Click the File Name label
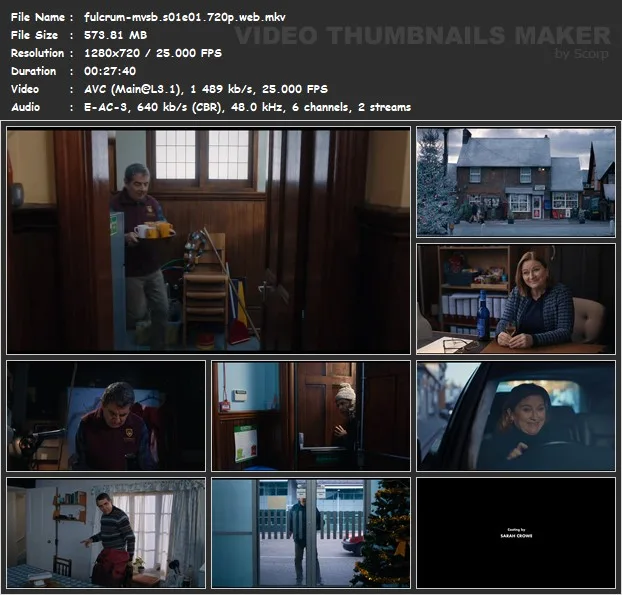This screenshot has width=622, height=595. (38, 17)
